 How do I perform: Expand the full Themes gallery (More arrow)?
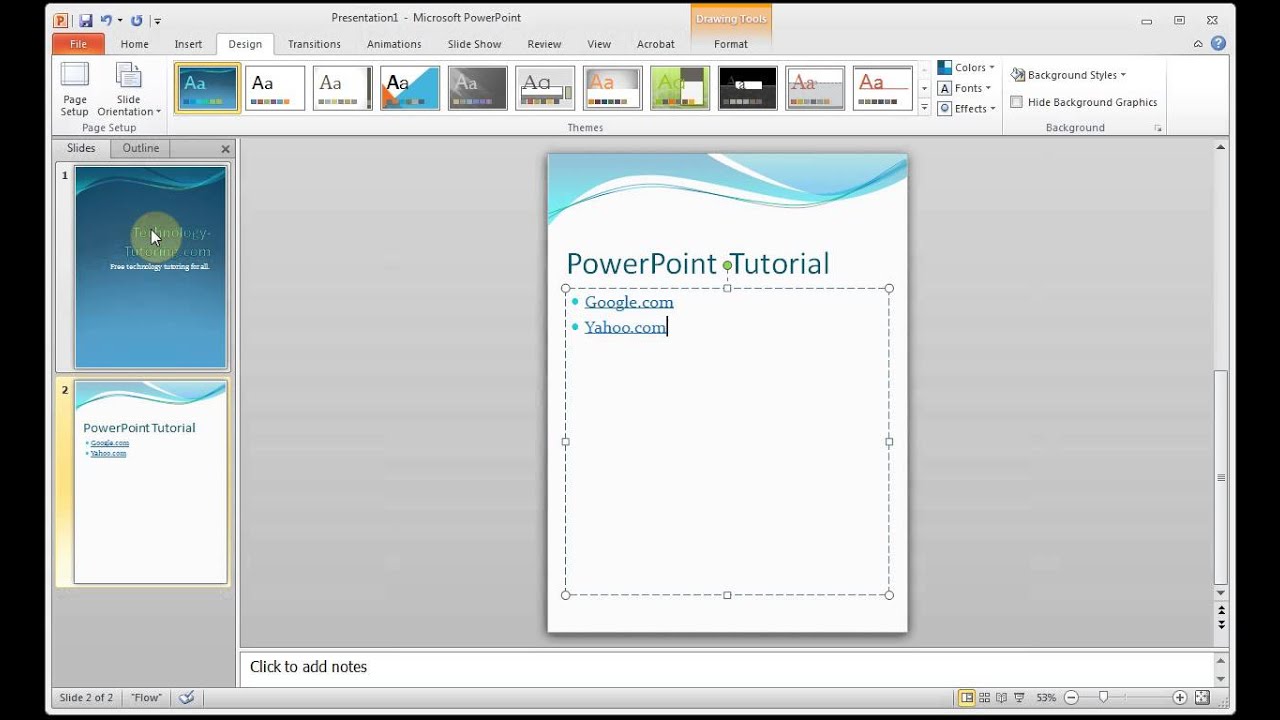pyautogui.click(x=924, y=106)
